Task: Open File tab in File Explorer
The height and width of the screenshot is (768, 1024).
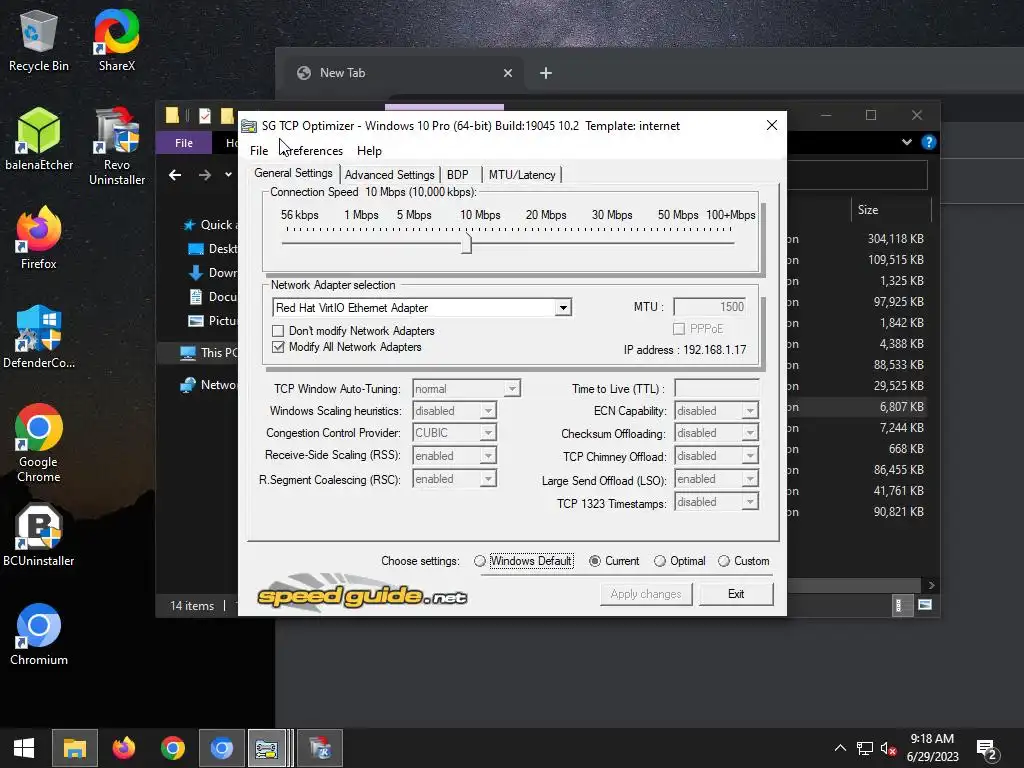Action: point(184,142)
